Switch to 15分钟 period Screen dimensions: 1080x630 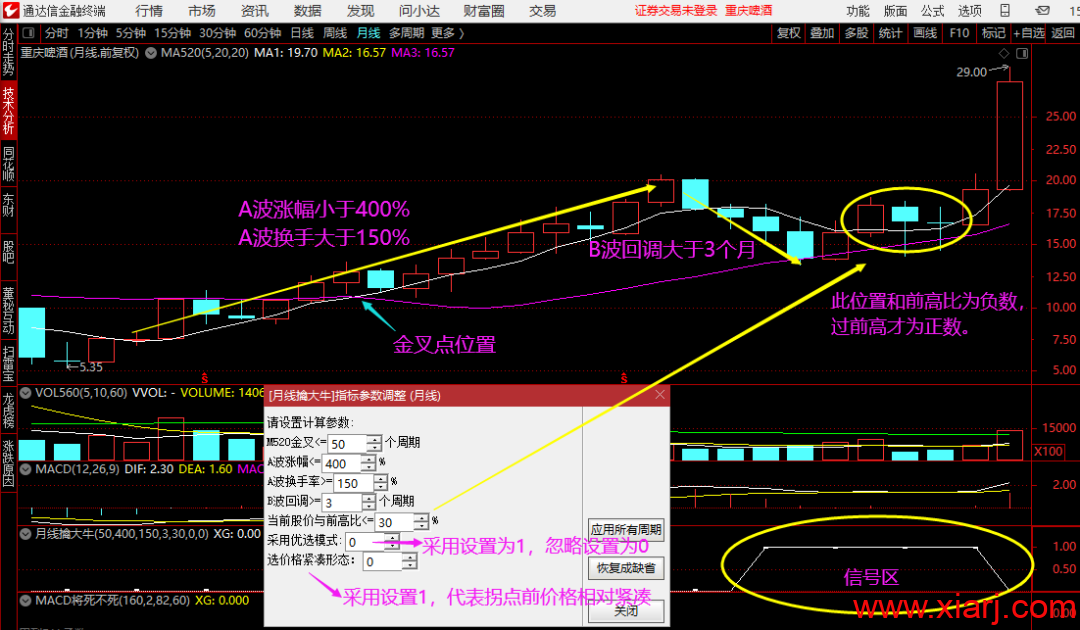[x=173, y=33]
